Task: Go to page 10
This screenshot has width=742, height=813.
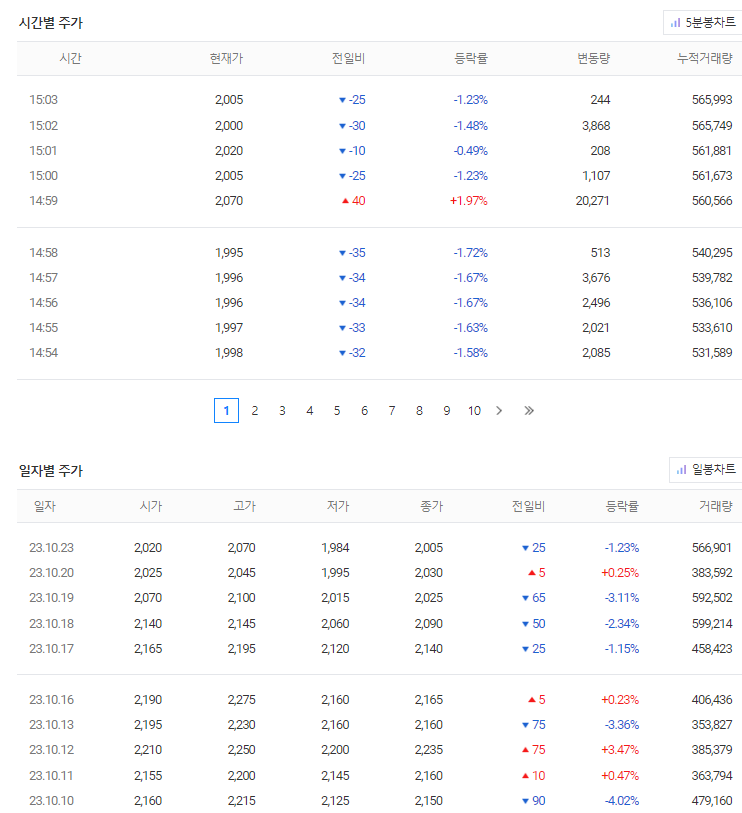Action: click(x=474, y=411)
